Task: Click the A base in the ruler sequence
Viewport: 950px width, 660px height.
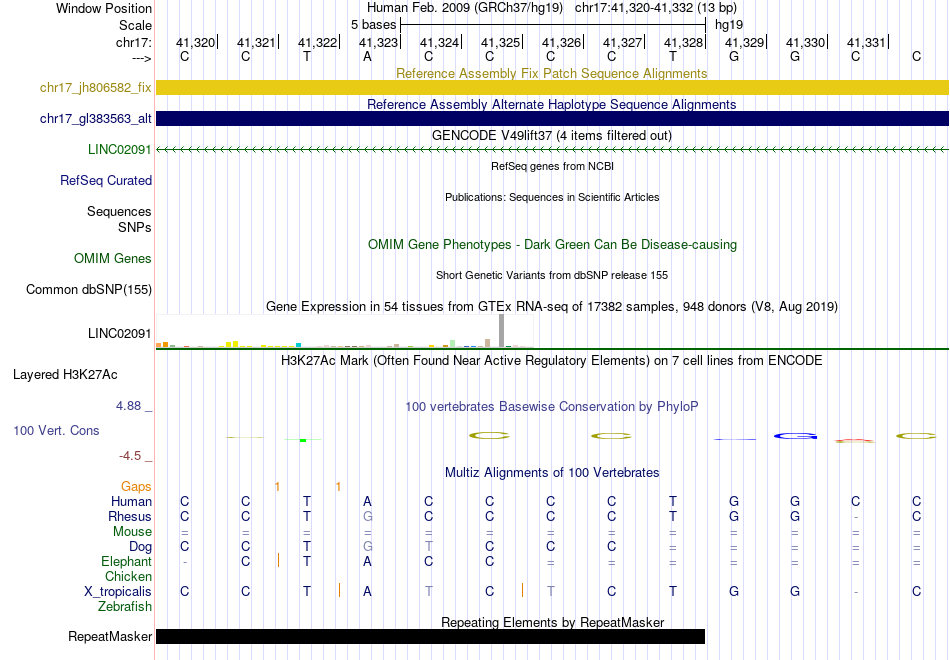Action: tap(367, 56)
